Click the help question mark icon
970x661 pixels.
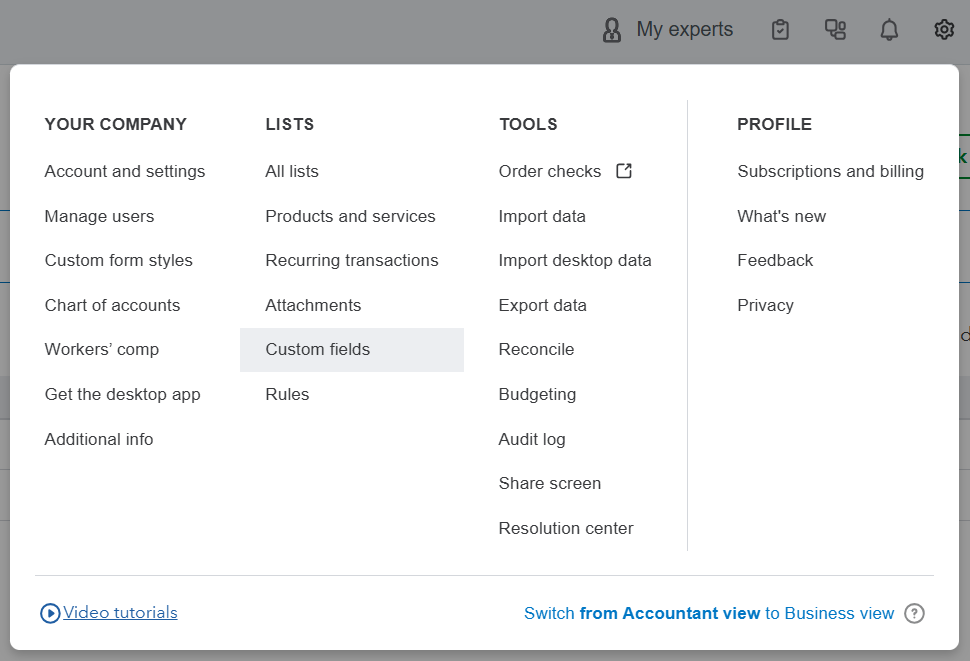tap(914, 613)
